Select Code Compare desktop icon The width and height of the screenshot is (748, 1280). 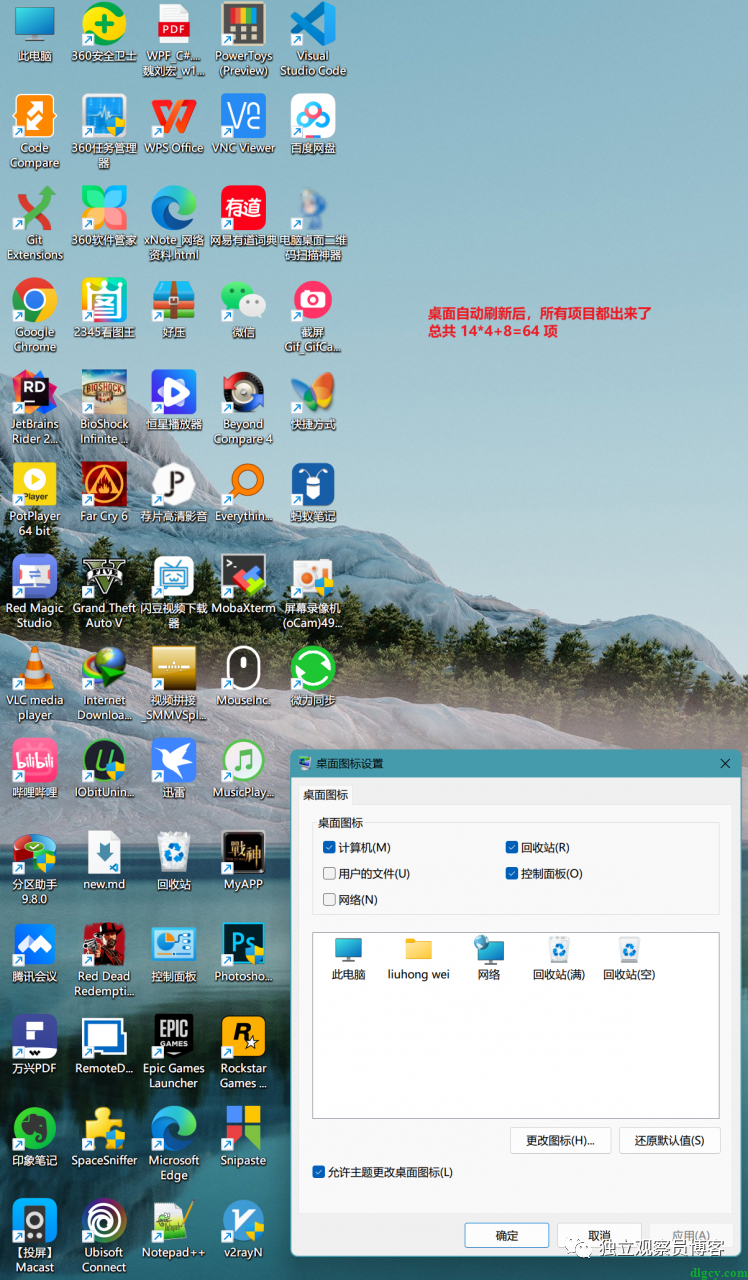click(x=34, y=132)
